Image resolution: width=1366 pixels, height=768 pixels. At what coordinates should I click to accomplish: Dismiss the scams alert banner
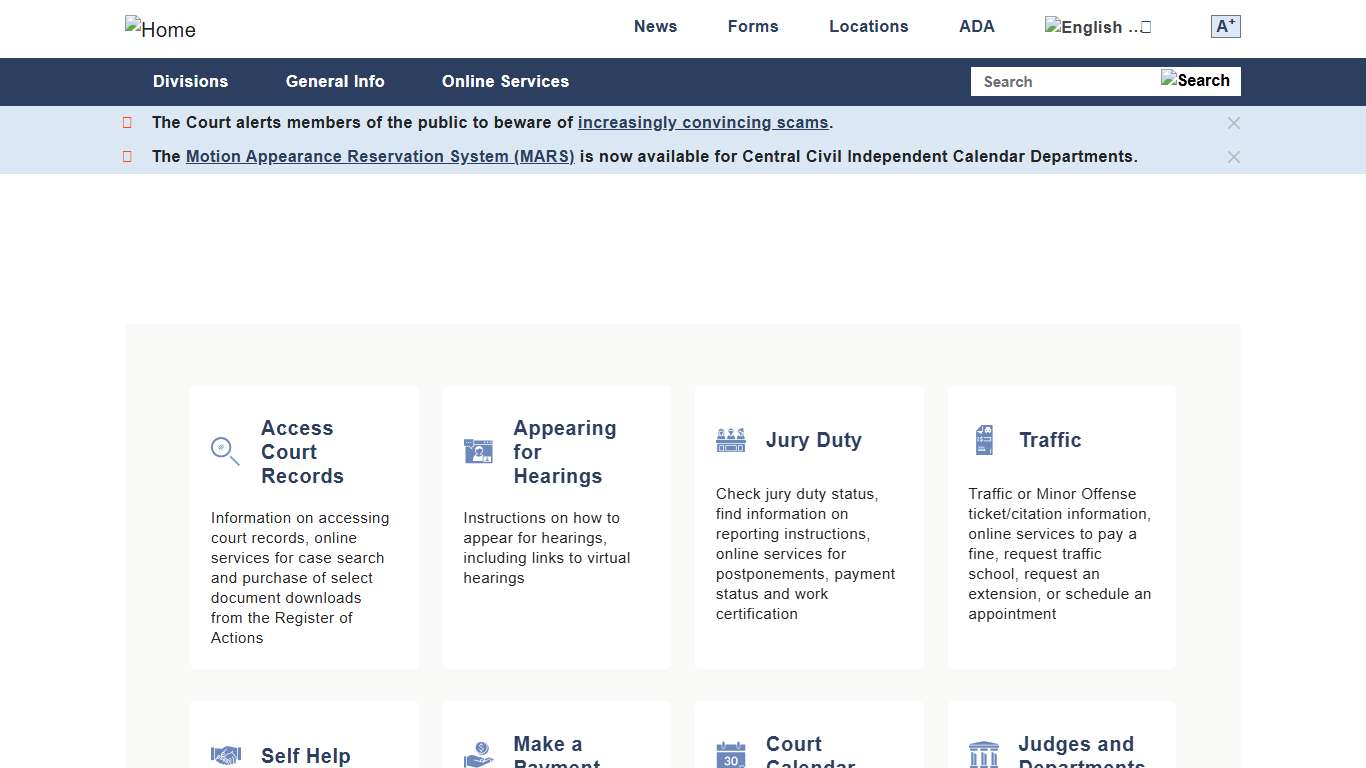coord(1233,123)
